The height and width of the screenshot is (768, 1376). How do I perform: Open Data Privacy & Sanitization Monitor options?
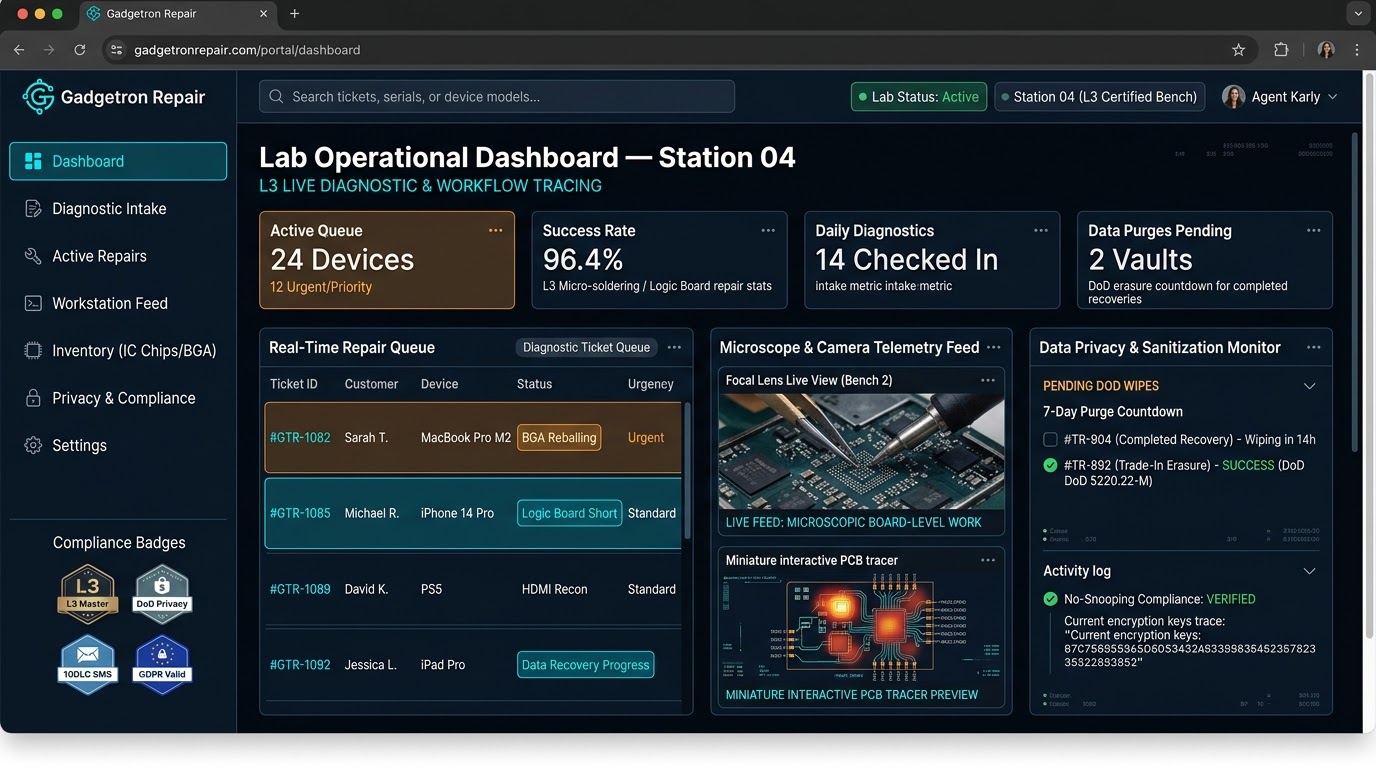pos(1314,347)
